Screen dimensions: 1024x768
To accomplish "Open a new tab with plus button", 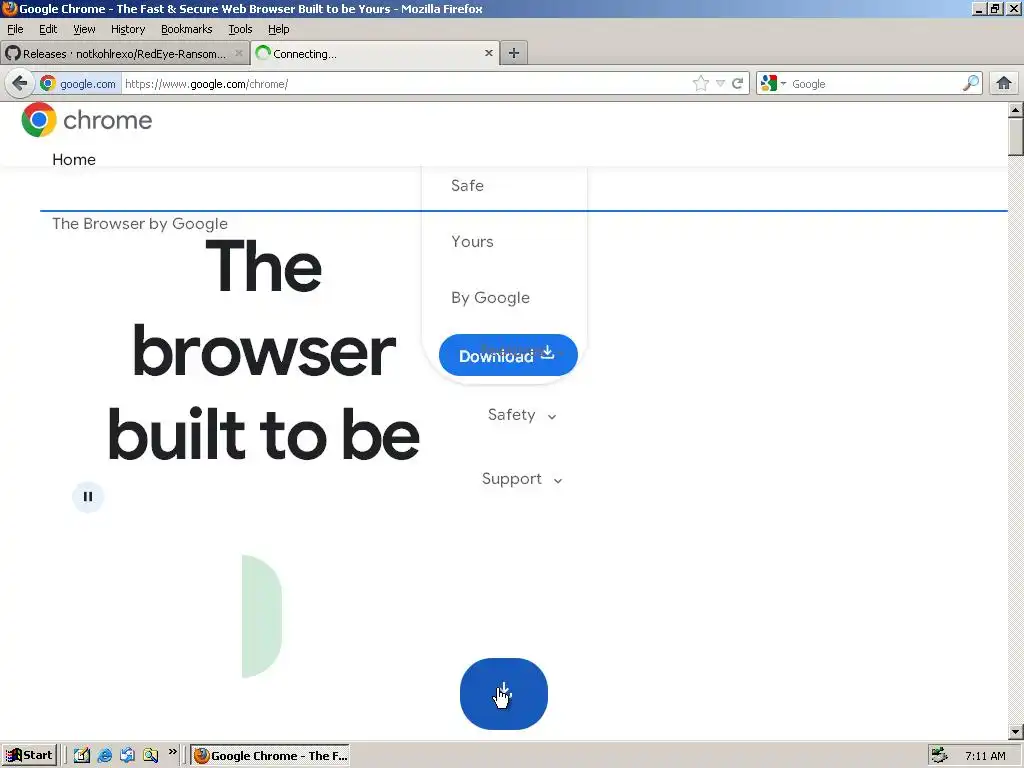I will coord(514,53).
